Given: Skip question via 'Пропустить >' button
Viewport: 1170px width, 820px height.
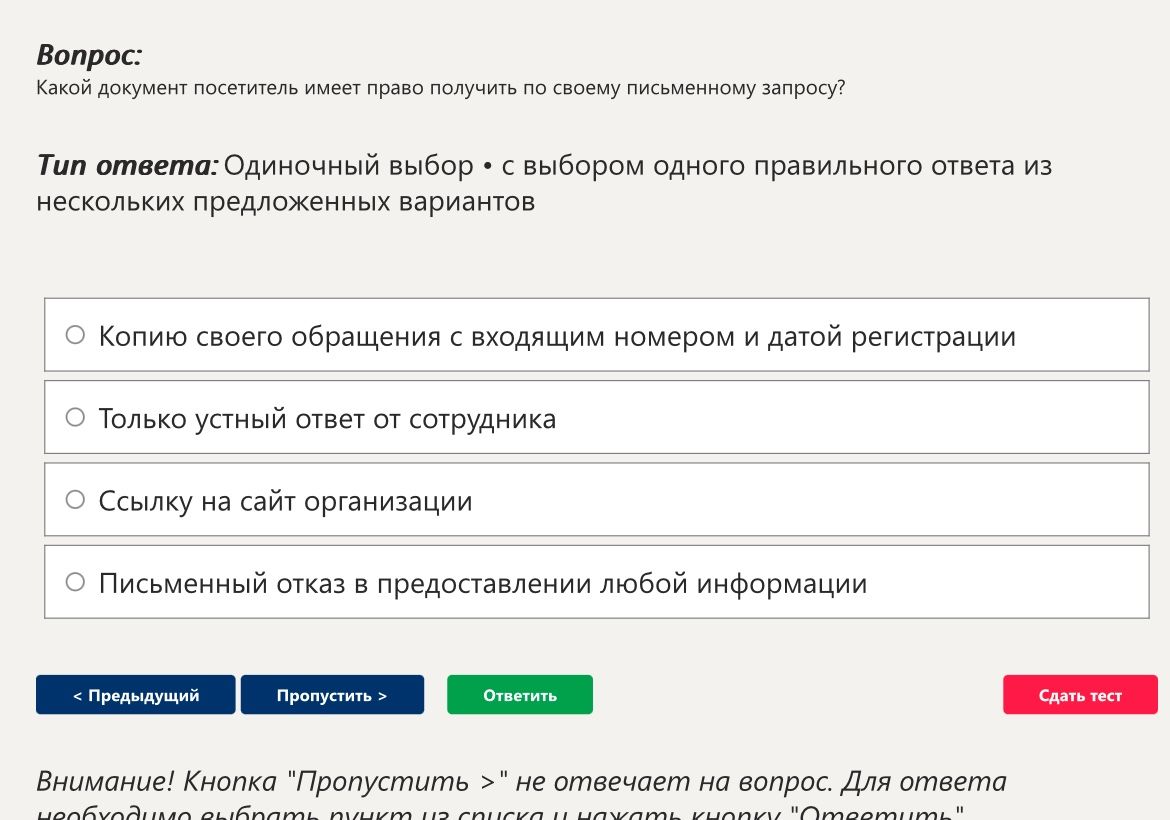Looking at the screenshot, I should [332, 695].
